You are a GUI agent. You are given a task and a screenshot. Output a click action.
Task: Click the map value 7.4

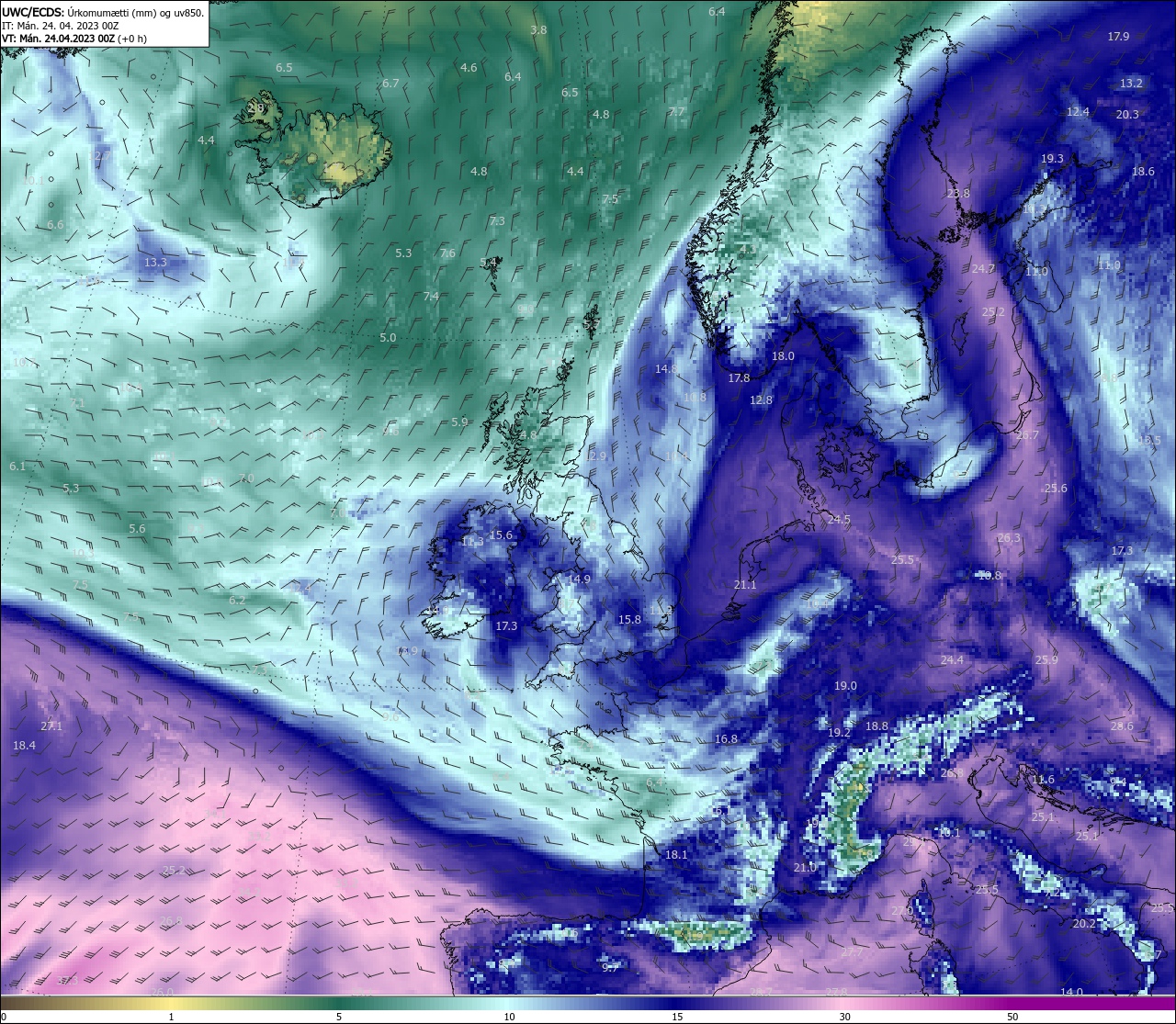pyautogui.click(x=431, y=297)
